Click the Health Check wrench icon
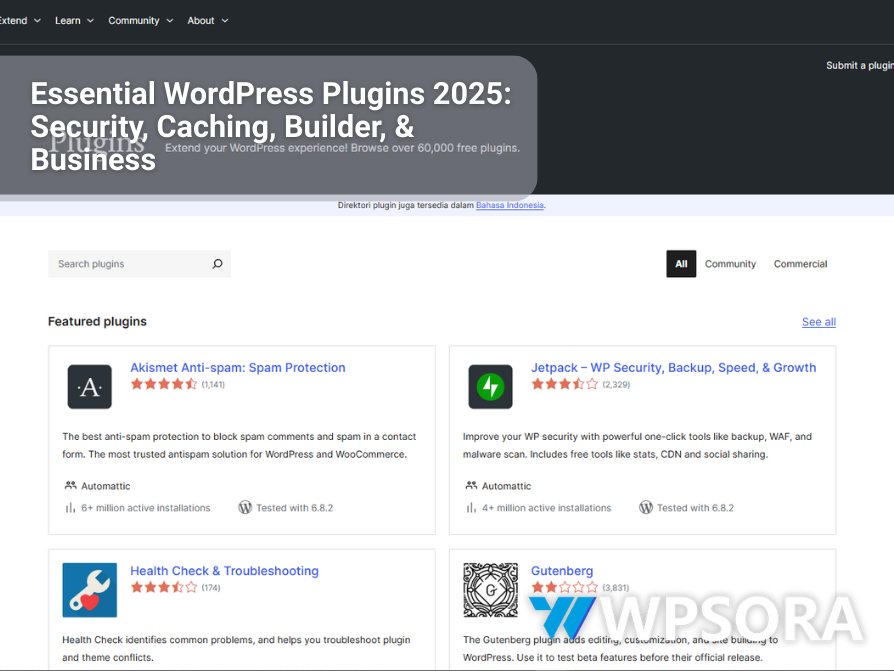Screen dimensions: 894x671 pyautogui.click(x=90, y=590)
